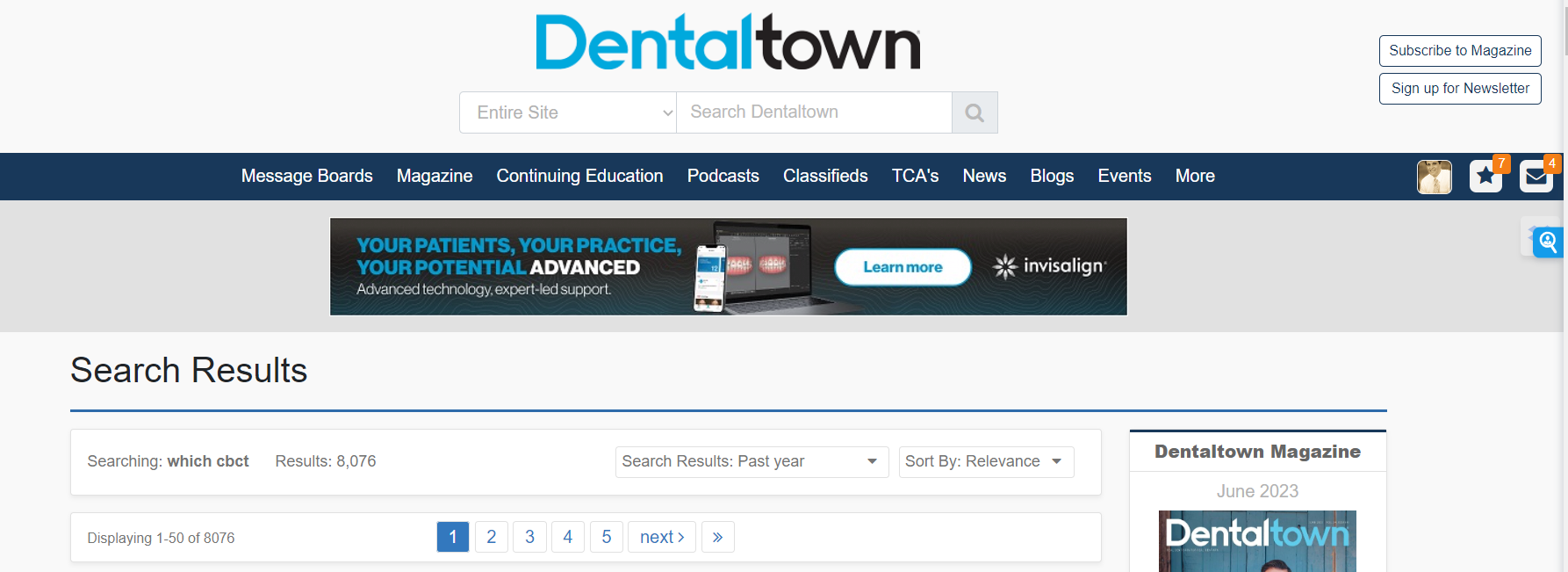Open the favorites star icon
The width and height of the screenshot is (1568, 572).
[x=1485, y=177]
